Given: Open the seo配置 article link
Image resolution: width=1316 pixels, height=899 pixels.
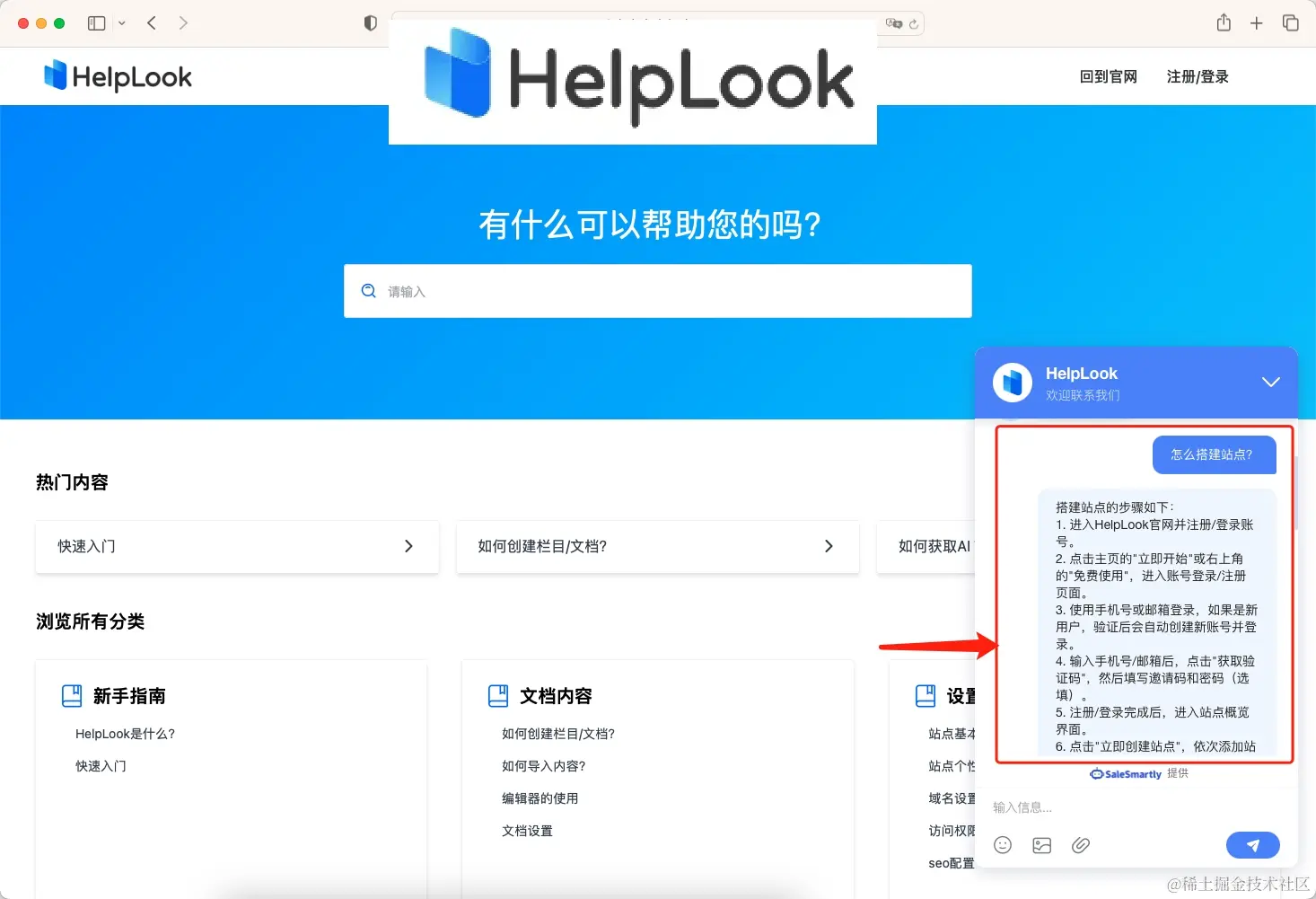Looking at the screenshot, I should pyautogui.click(x=952, y=863).
